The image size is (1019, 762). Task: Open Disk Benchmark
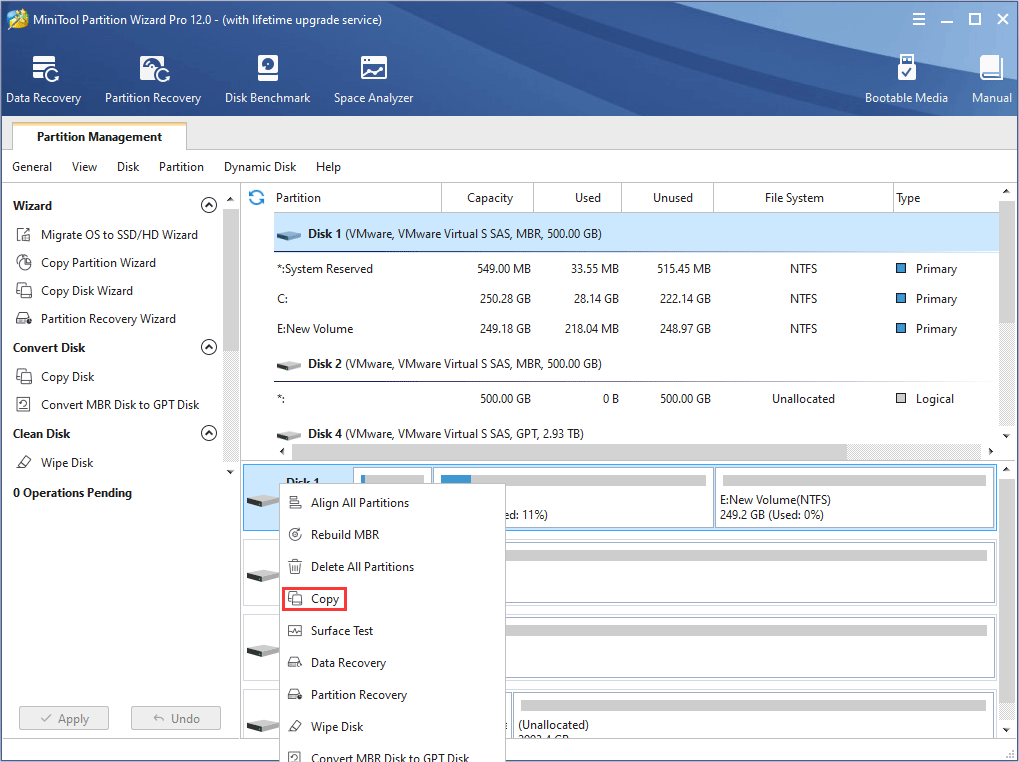[x=267, y=79]
